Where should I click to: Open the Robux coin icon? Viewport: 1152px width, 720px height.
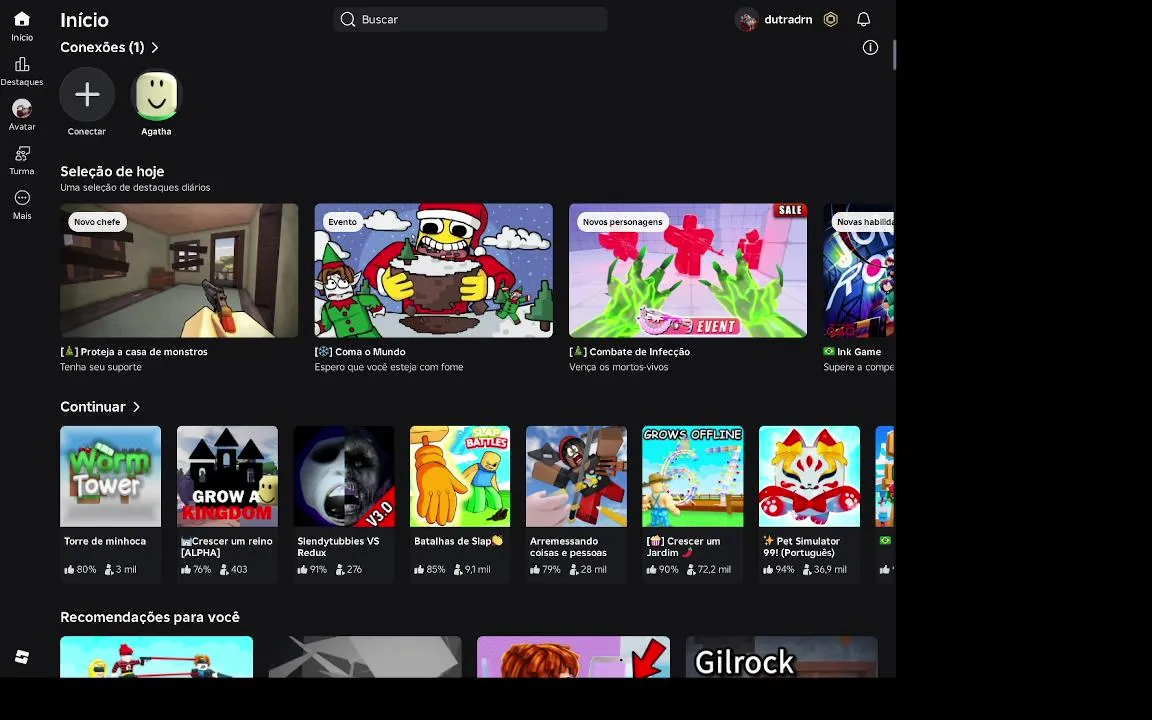click(x=830, y=20)
